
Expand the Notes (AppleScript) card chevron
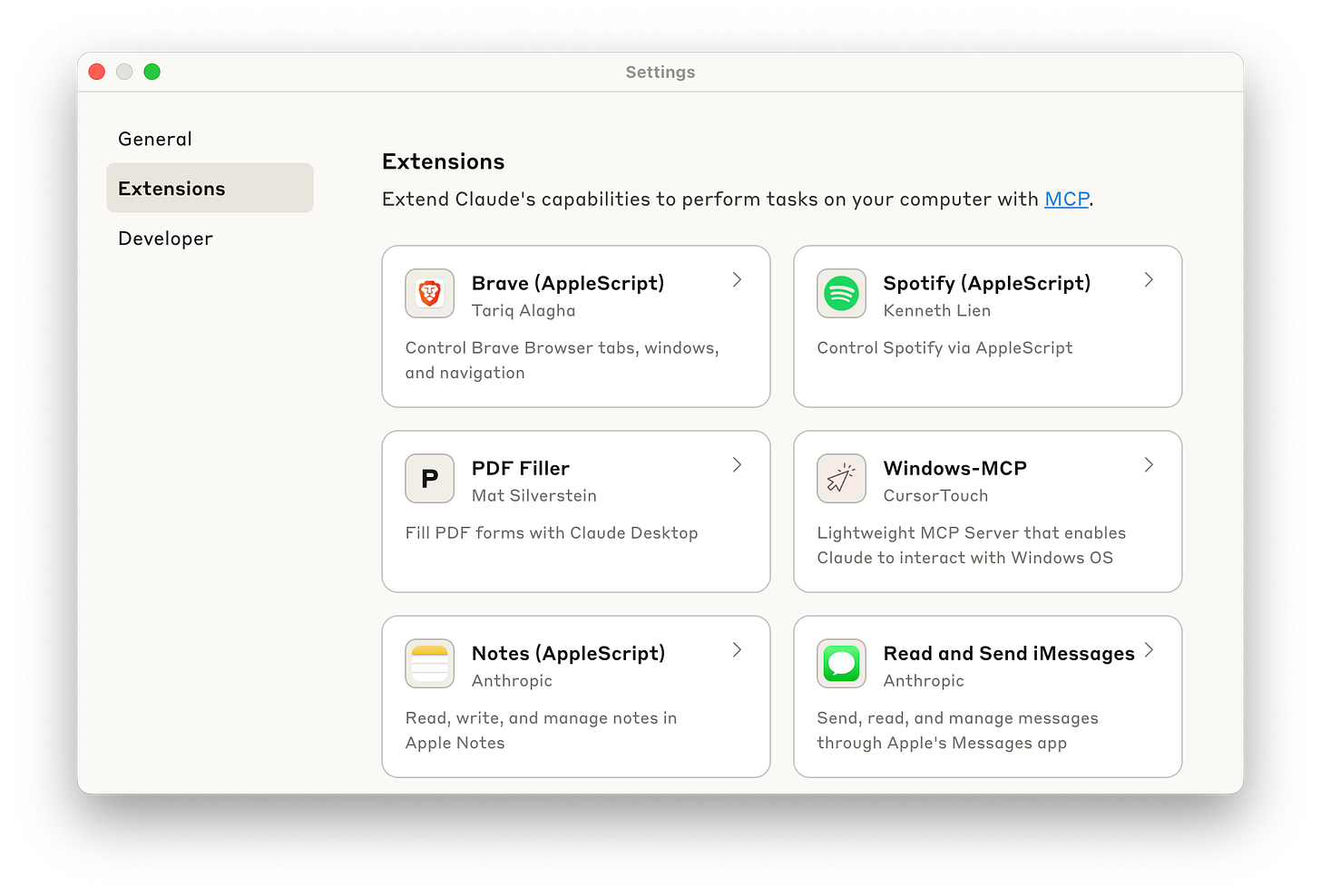(x=738, y=650)
